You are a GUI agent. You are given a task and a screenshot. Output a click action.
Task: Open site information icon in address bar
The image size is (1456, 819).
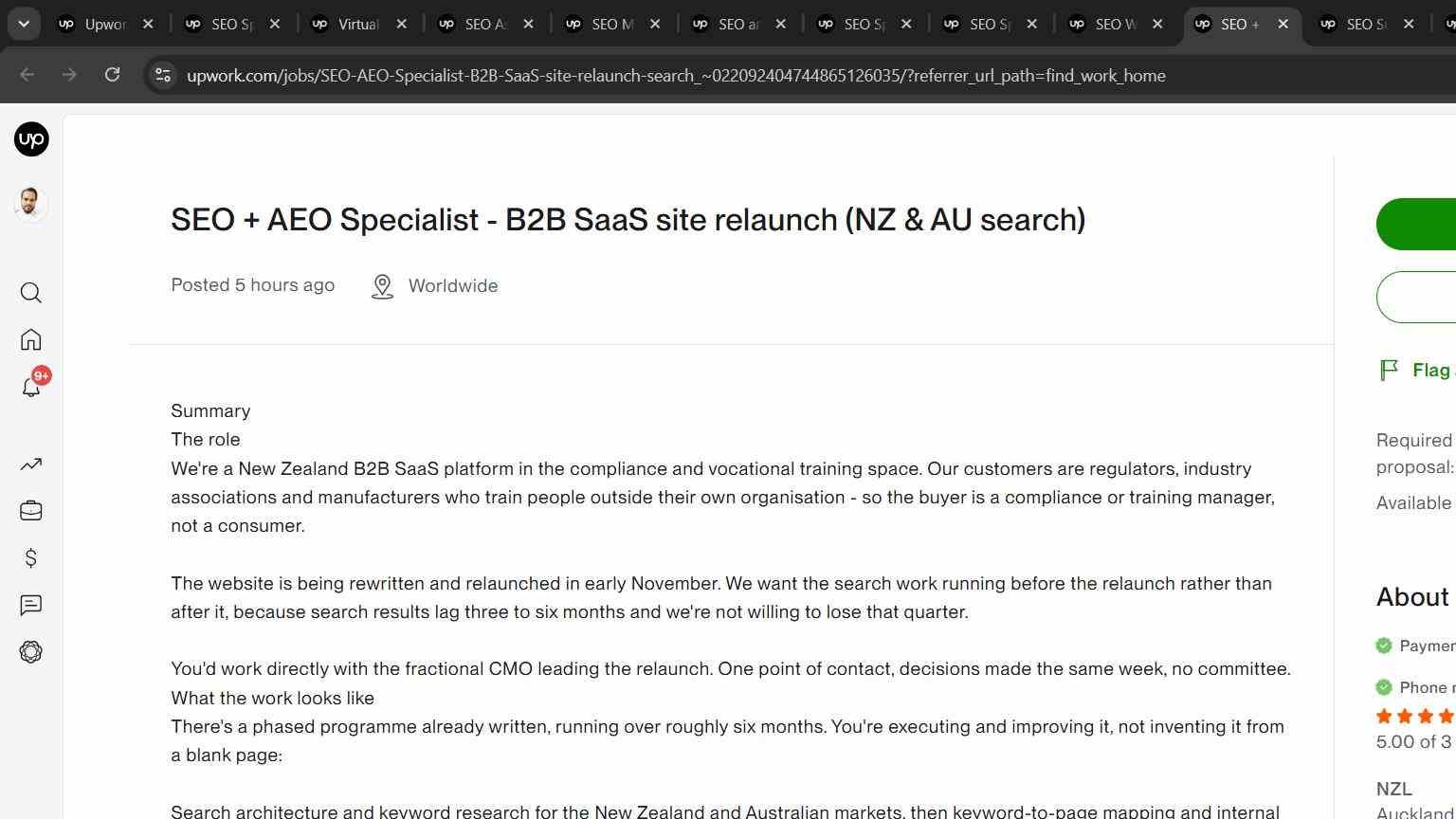[163, 75]
